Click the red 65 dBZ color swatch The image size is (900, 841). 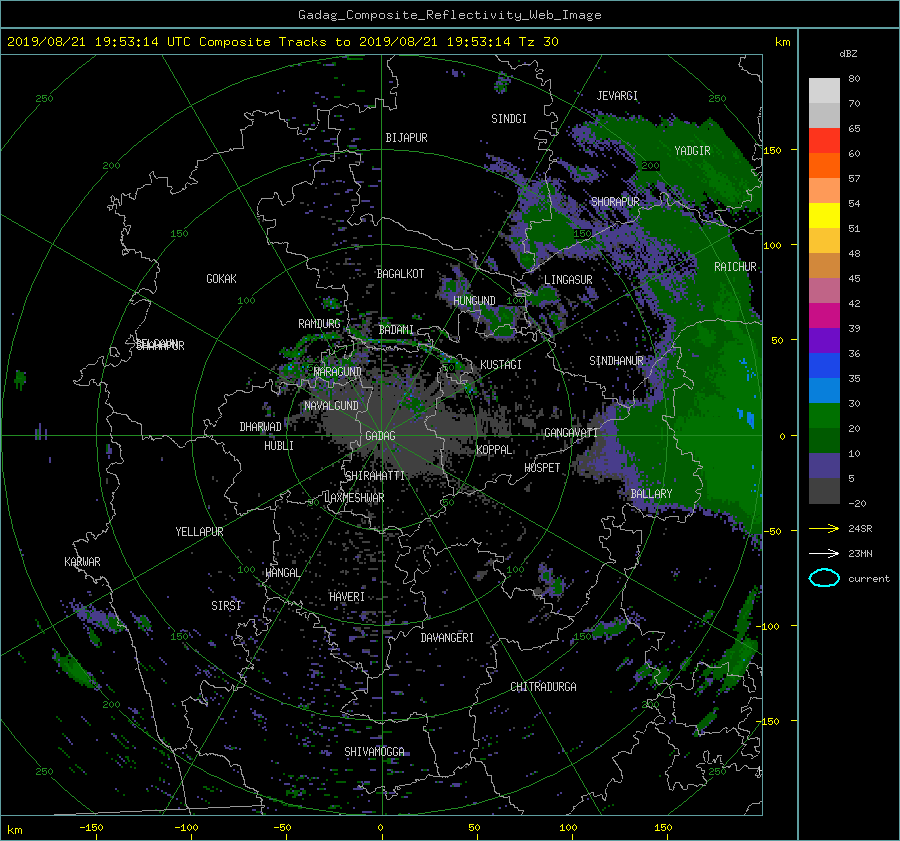824,141
